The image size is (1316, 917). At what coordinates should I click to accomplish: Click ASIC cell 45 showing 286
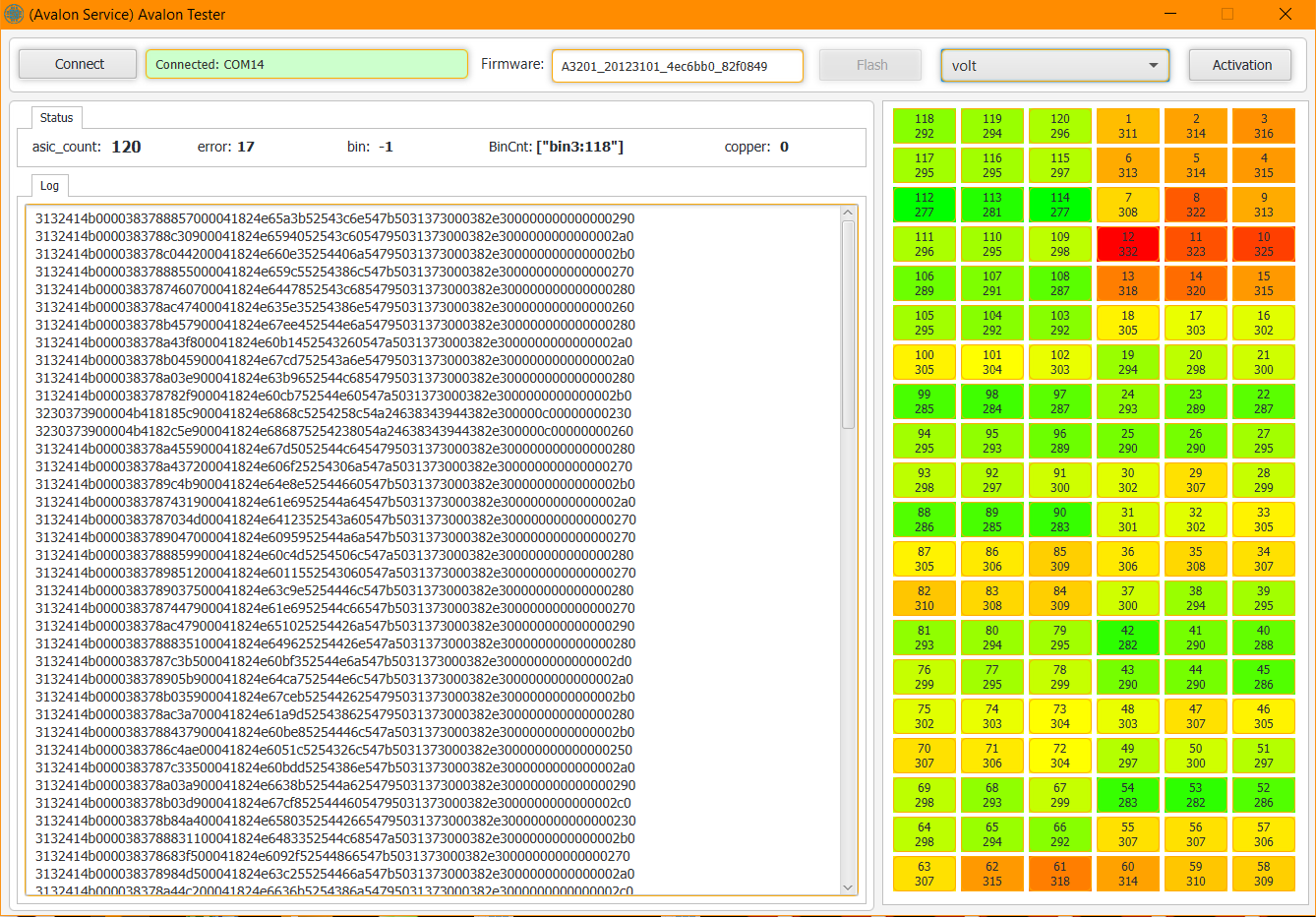click(1264, 677)
